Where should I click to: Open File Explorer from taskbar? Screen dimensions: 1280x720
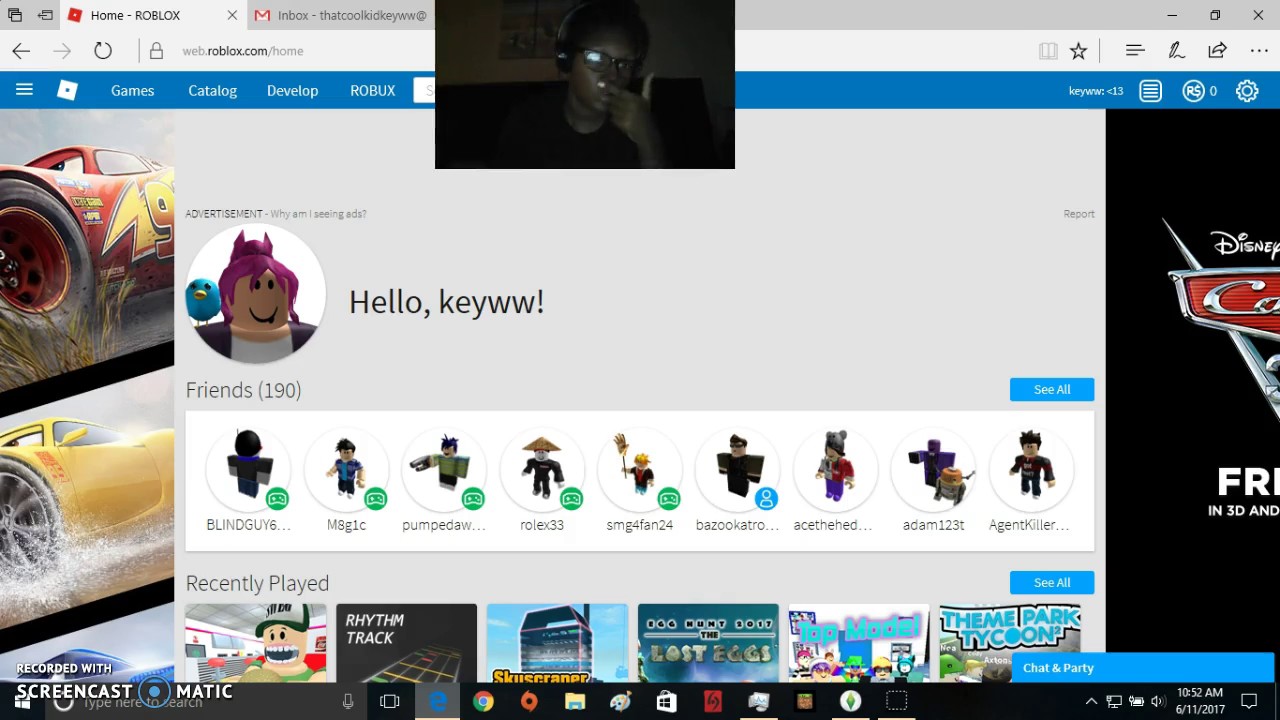(574, 702)
